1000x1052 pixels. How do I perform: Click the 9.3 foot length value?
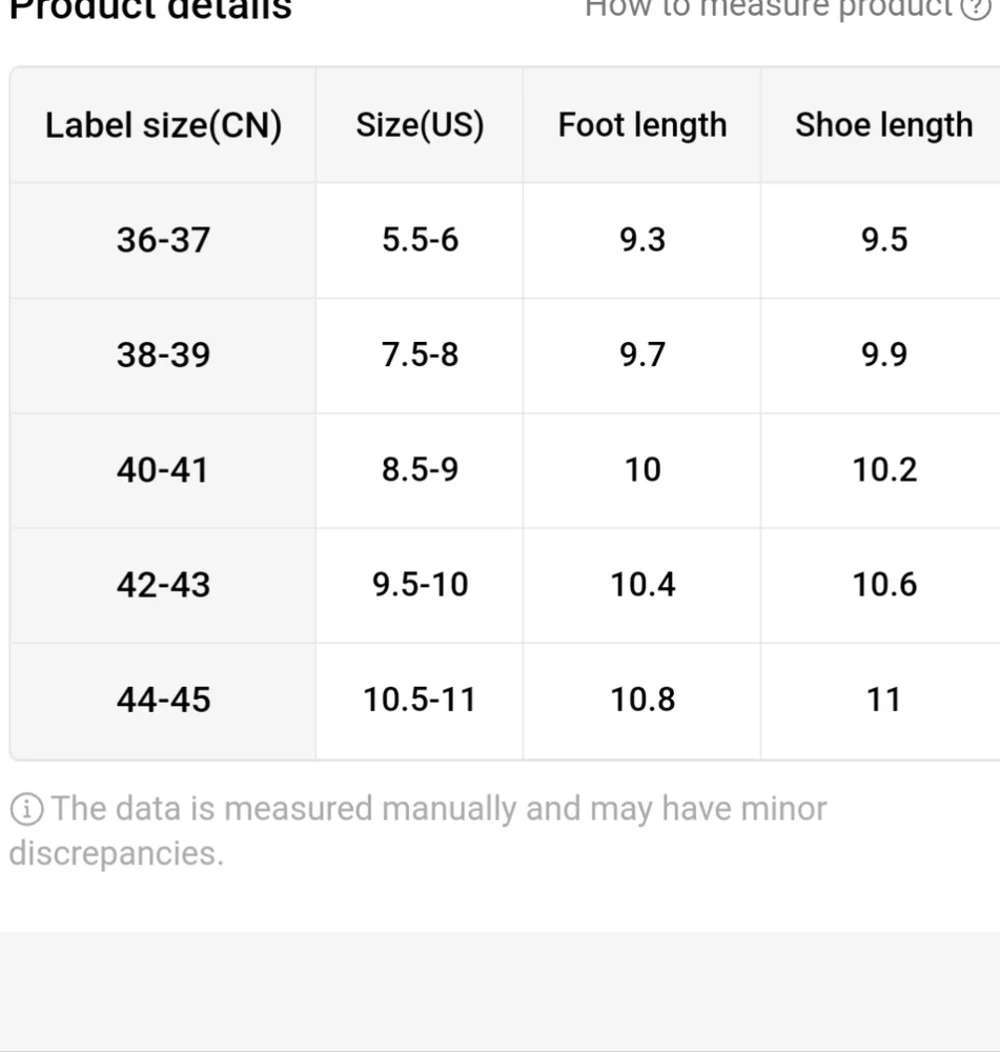[x=642, y=240]
